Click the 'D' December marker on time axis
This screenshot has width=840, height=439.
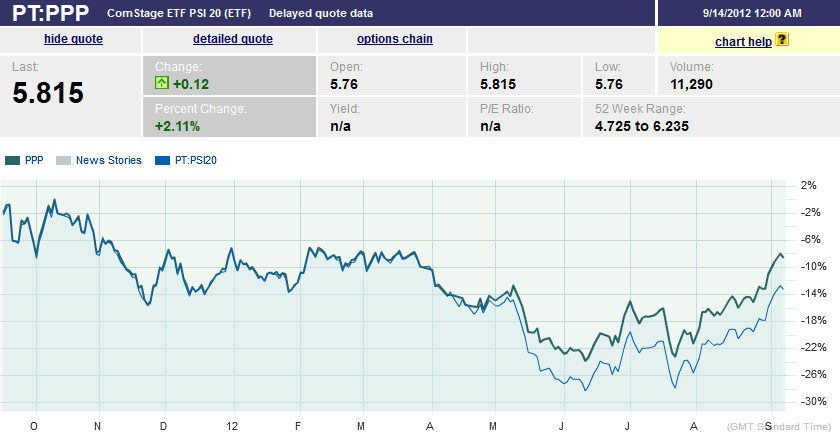[x=163, y=425]
